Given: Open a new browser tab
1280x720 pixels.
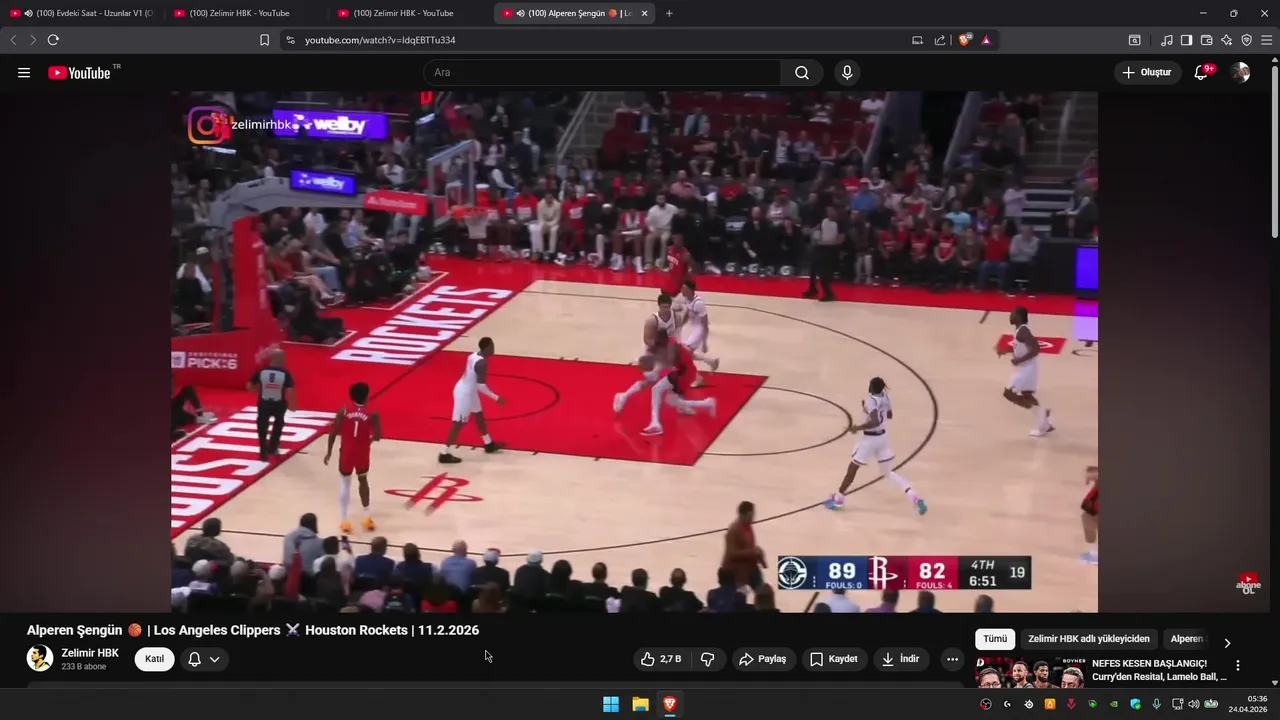Looking at the screenshot, I should tap(669, 13).
